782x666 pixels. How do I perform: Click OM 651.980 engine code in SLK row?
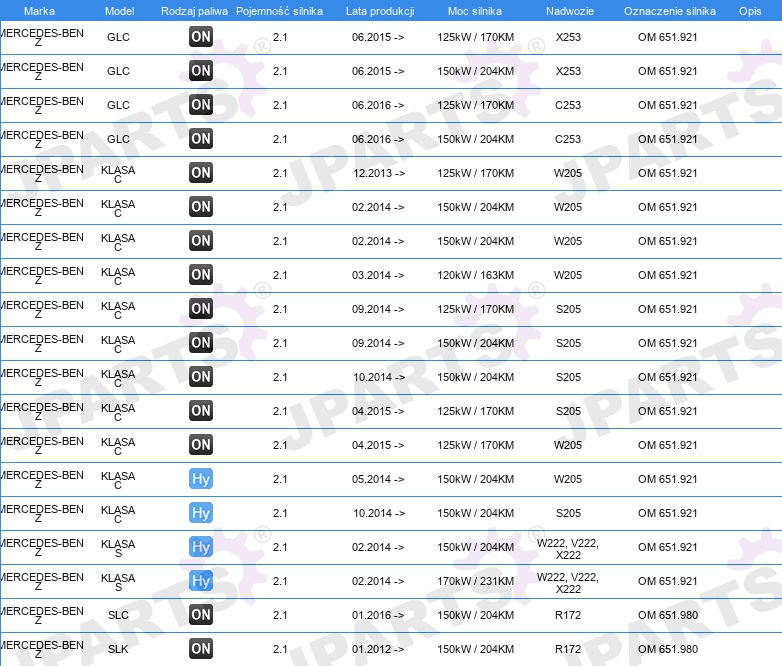point(668,649)
